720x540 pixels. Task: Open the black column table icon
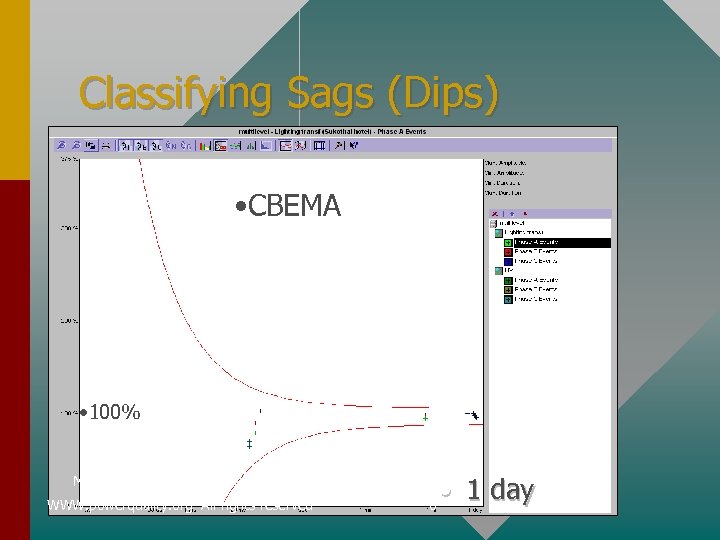320,146
